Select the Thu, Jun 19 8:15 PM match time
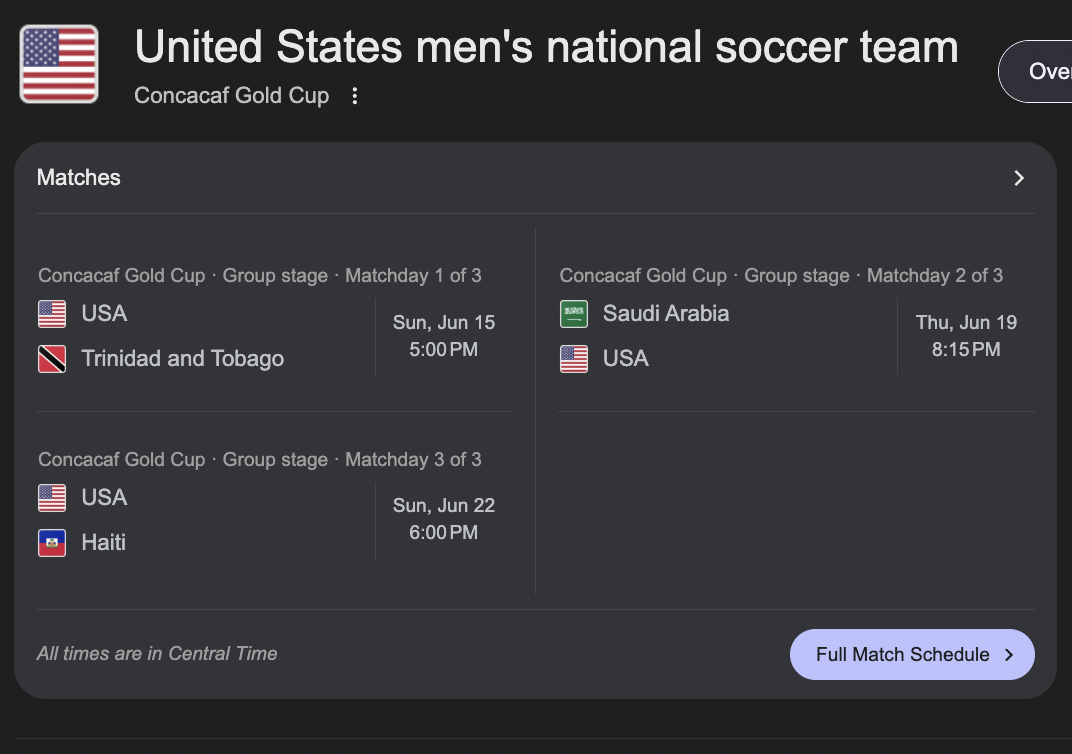 coord(966,336)
